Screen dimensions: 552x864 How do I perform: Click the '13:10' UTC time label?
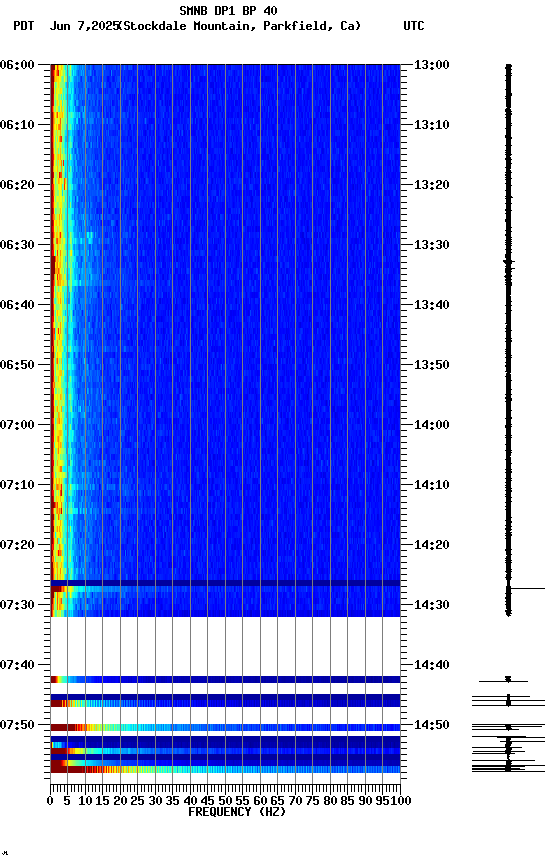(432, 125)
